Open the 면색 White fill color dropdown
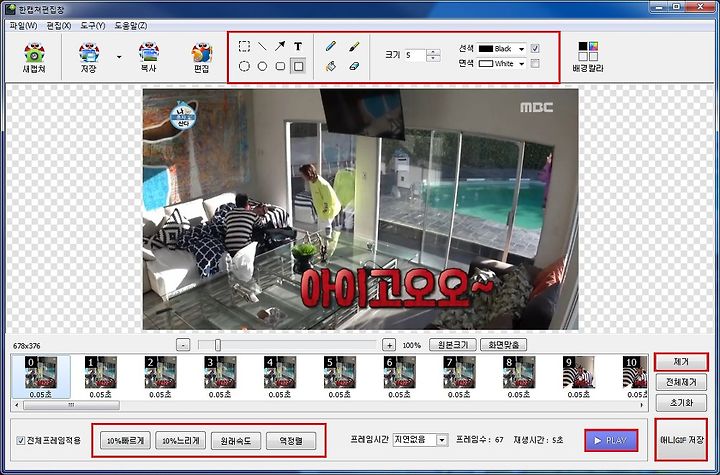The width and height of the screenshot is (720, 475). point(501,63)
